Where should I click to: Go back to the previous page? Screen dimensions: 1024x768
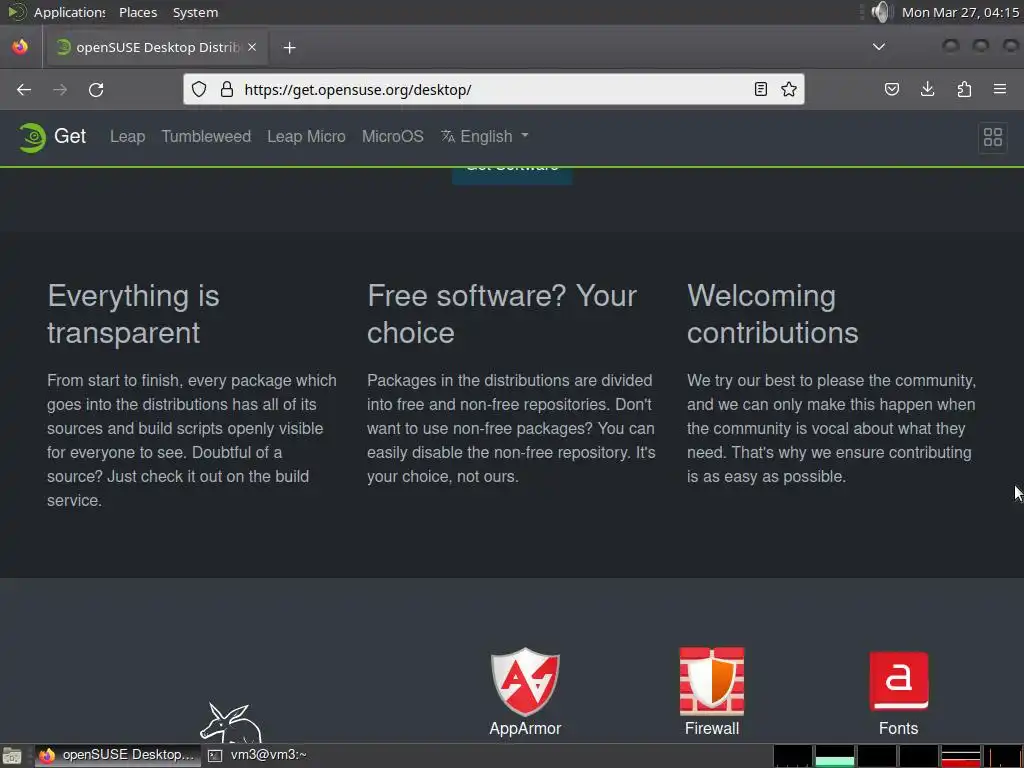[24, 89]
